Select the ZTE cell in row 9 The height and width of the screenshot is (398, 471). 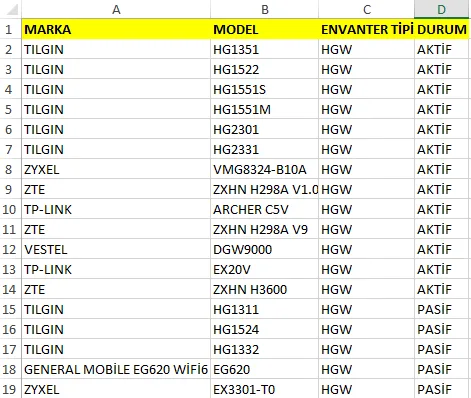(x=116, y=189)
